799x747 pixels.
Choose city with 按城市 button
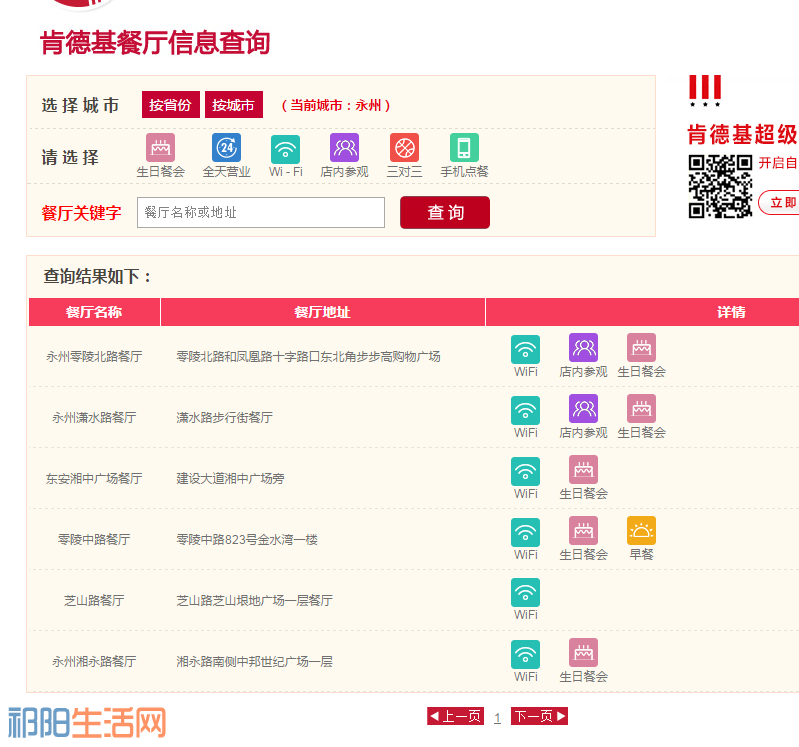(233, 104)
